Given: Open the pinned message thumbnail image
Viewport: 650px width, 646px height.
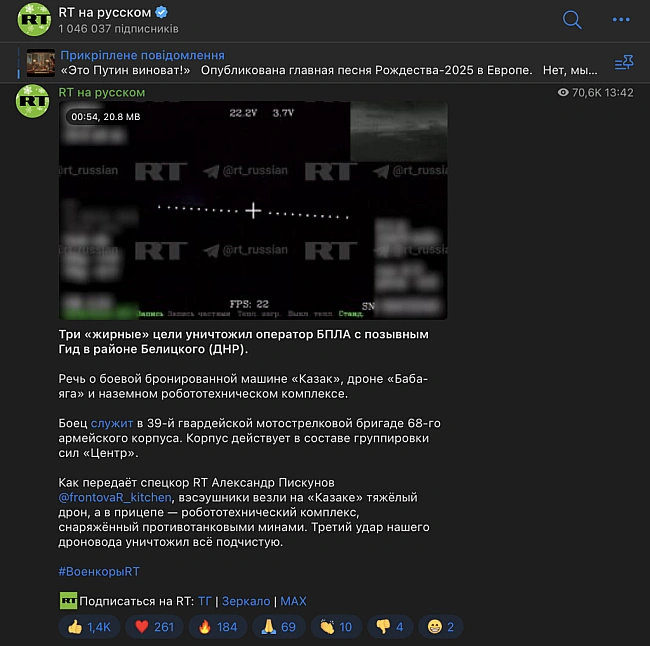Looking at the screenshot, I should click(x=41, y=63).
